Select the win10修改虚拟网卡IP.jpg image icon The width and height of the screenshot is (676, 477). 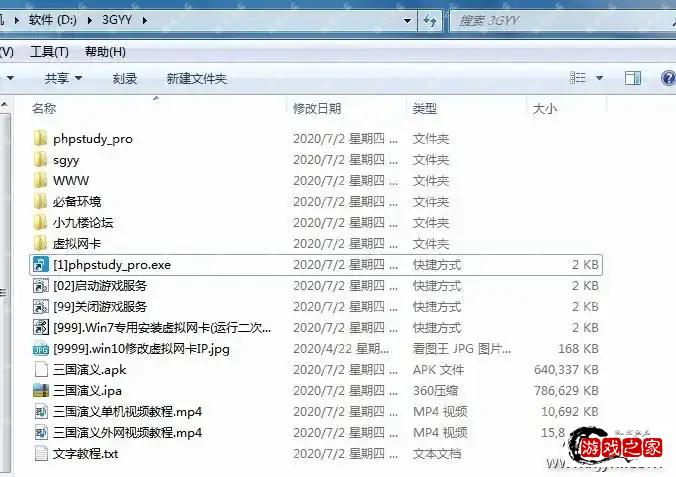[40, 349]
